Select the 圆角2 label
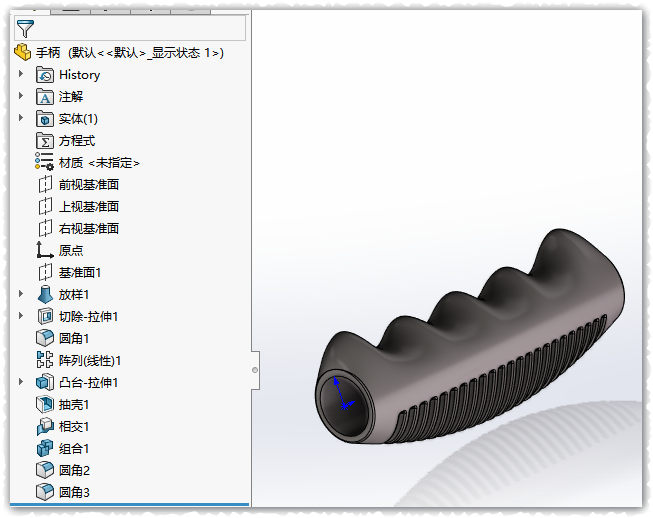Screen dimensions: 653x518 point(74,471)
